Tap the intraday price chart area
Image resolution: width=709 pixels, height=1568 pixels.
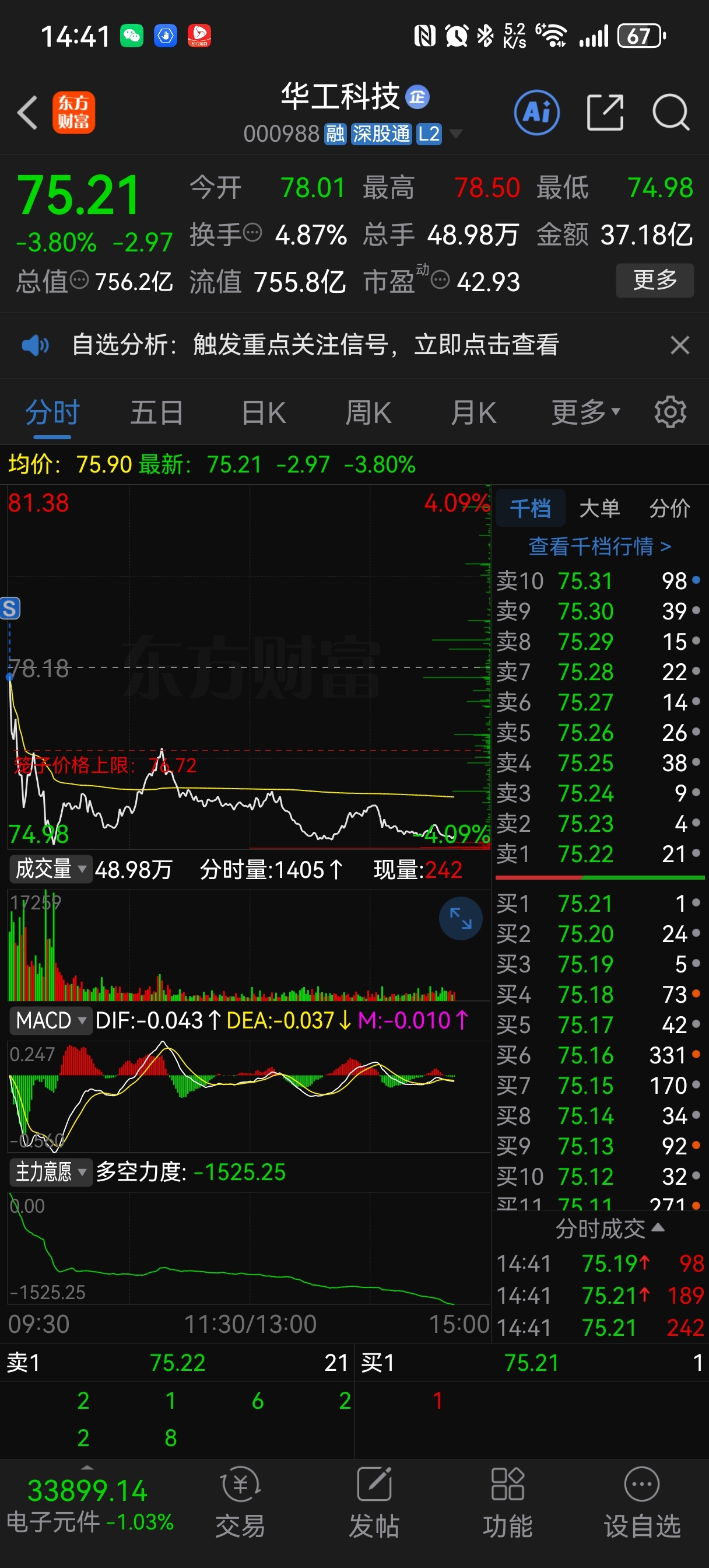(248, 666)
